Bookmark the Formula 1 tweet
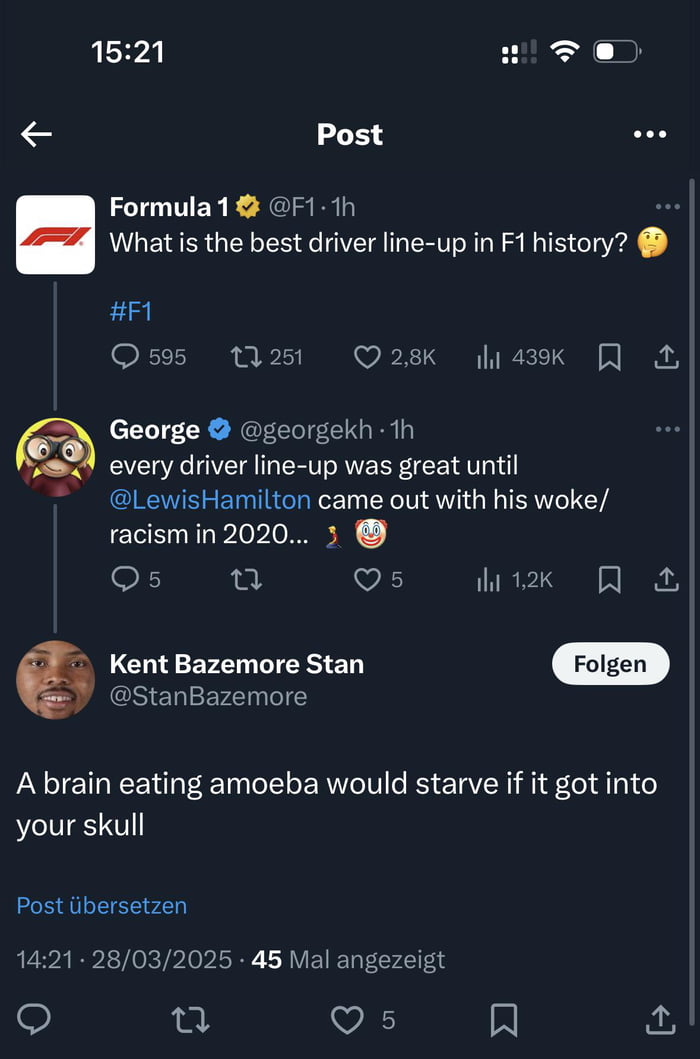Image resolution: width=700 pixels, height=1059 pixels. click(609, 357)
